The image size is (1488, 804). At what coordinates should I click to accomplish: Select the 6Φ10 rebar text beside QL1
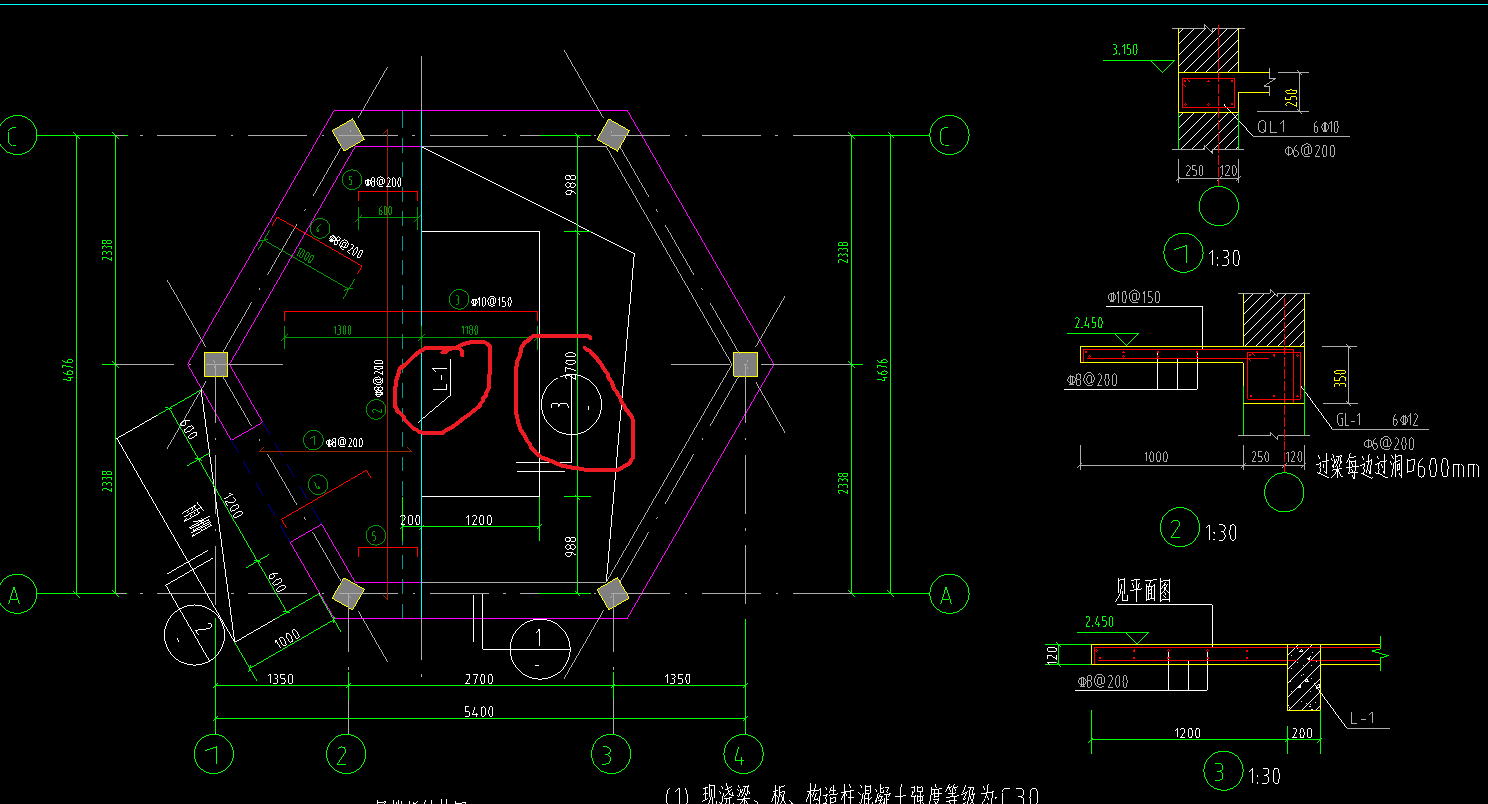click(x=1326, y=127)
